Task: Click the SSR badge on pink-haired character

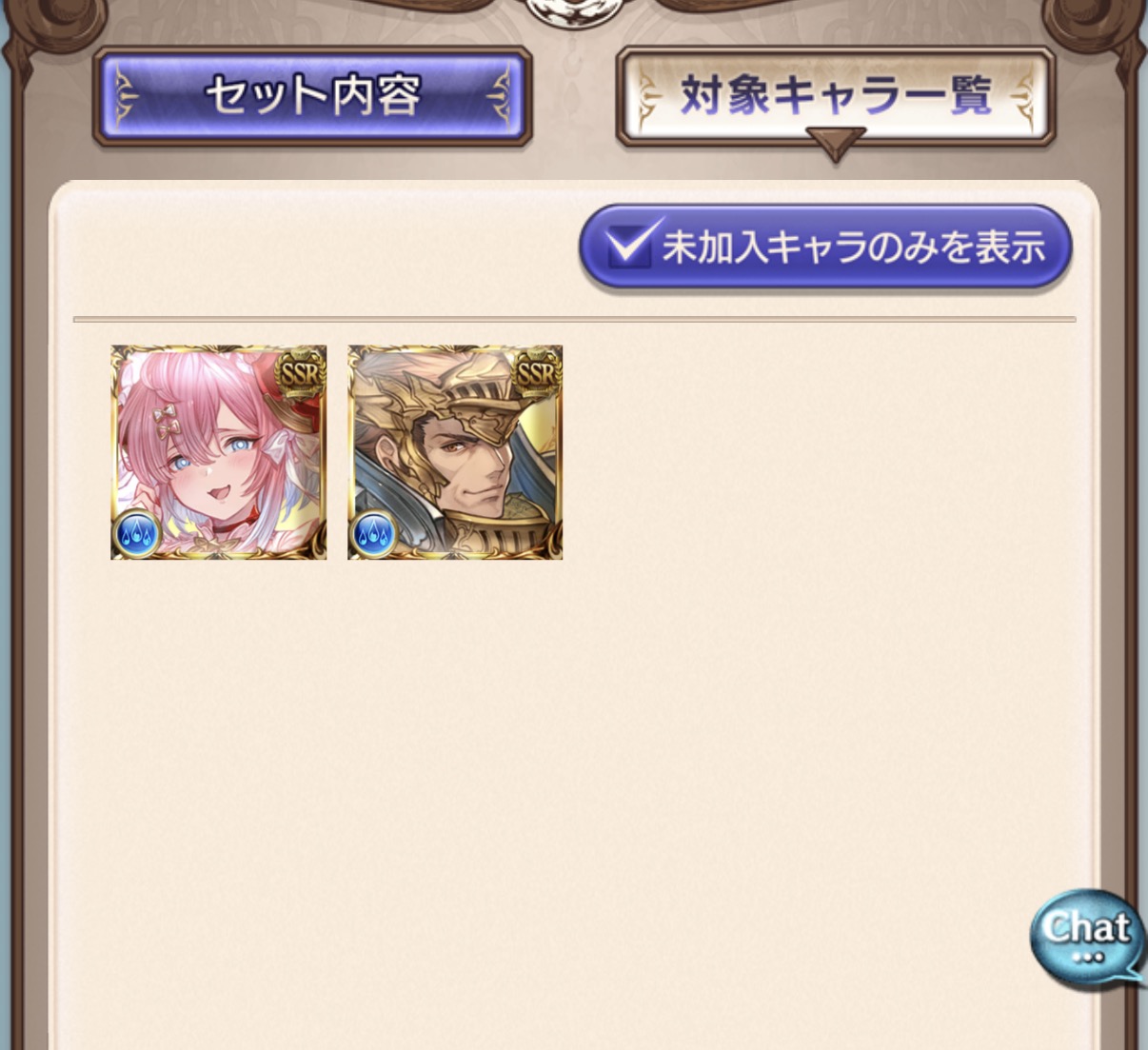Action: coord(300,372)
